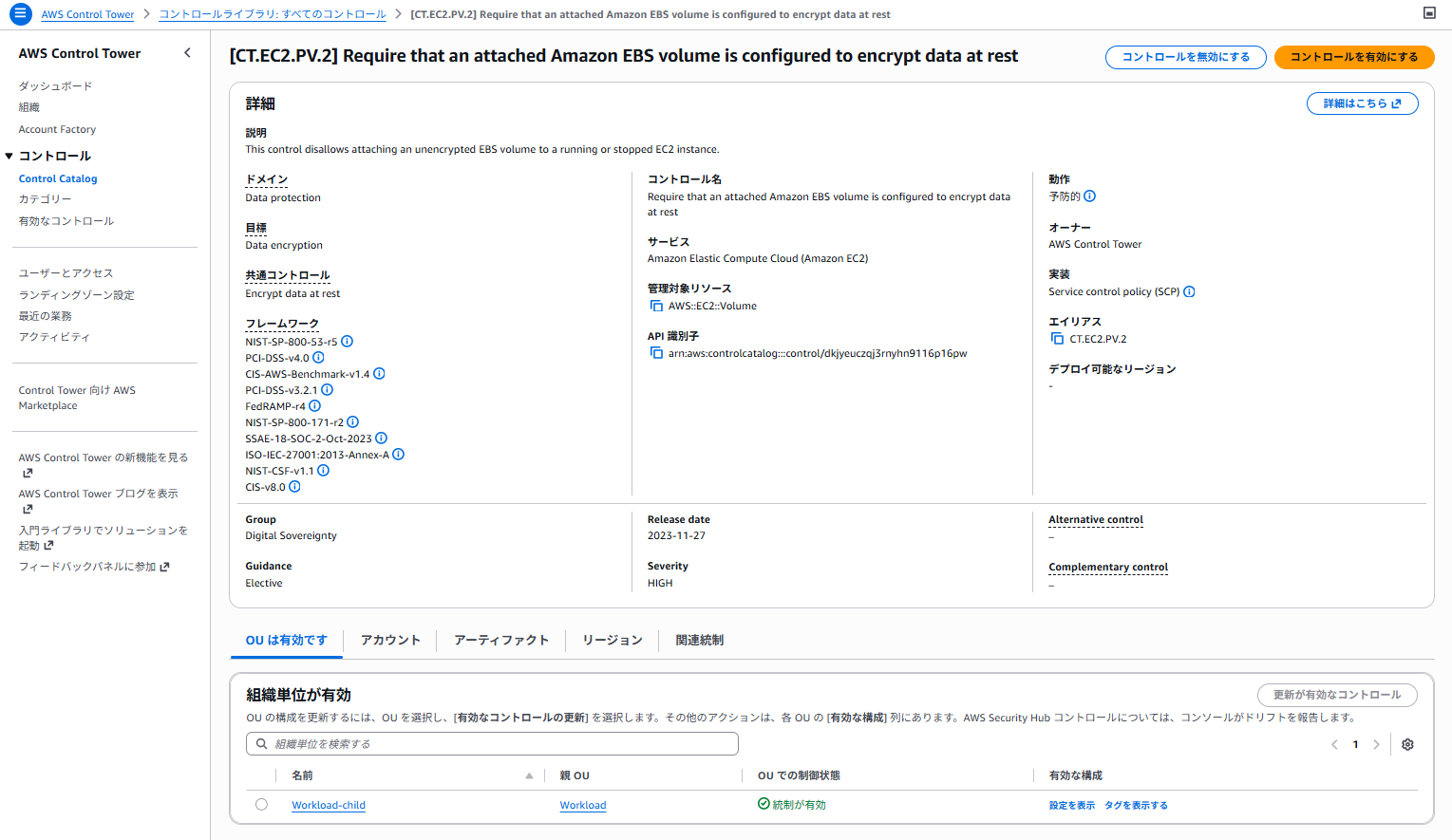Open the アーティファクト tab
Image resolution: width=1452 pixels, height=840 pixels.
click(500, 641)
